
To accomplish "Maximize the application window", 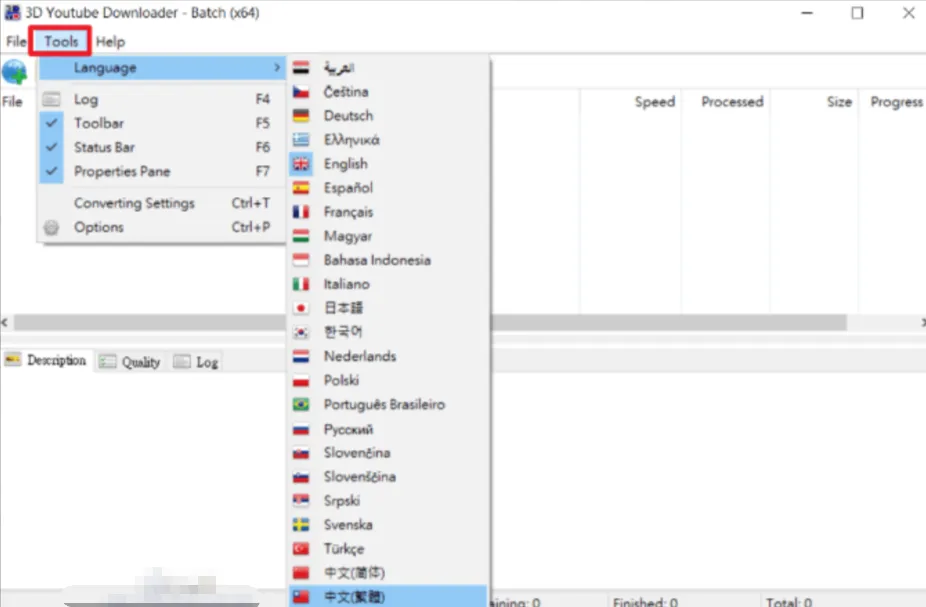I will (x=857, y=13).
